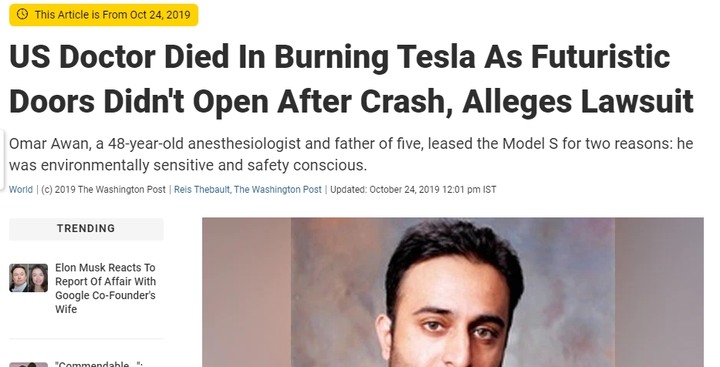Open 'Elon Musk Reacts To Report' story
720x367 pixels.
pyautogui.click(x=105, y=288)
